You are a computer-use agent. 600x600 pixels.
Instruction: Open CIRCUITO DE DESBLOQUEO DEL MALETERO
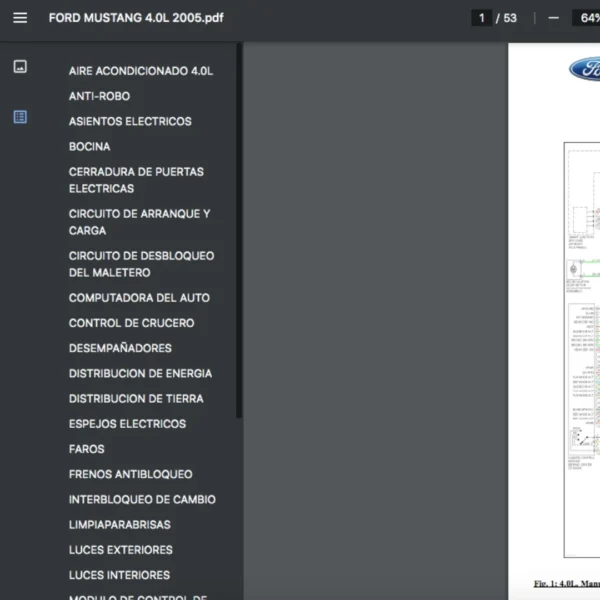click(142, 264)
